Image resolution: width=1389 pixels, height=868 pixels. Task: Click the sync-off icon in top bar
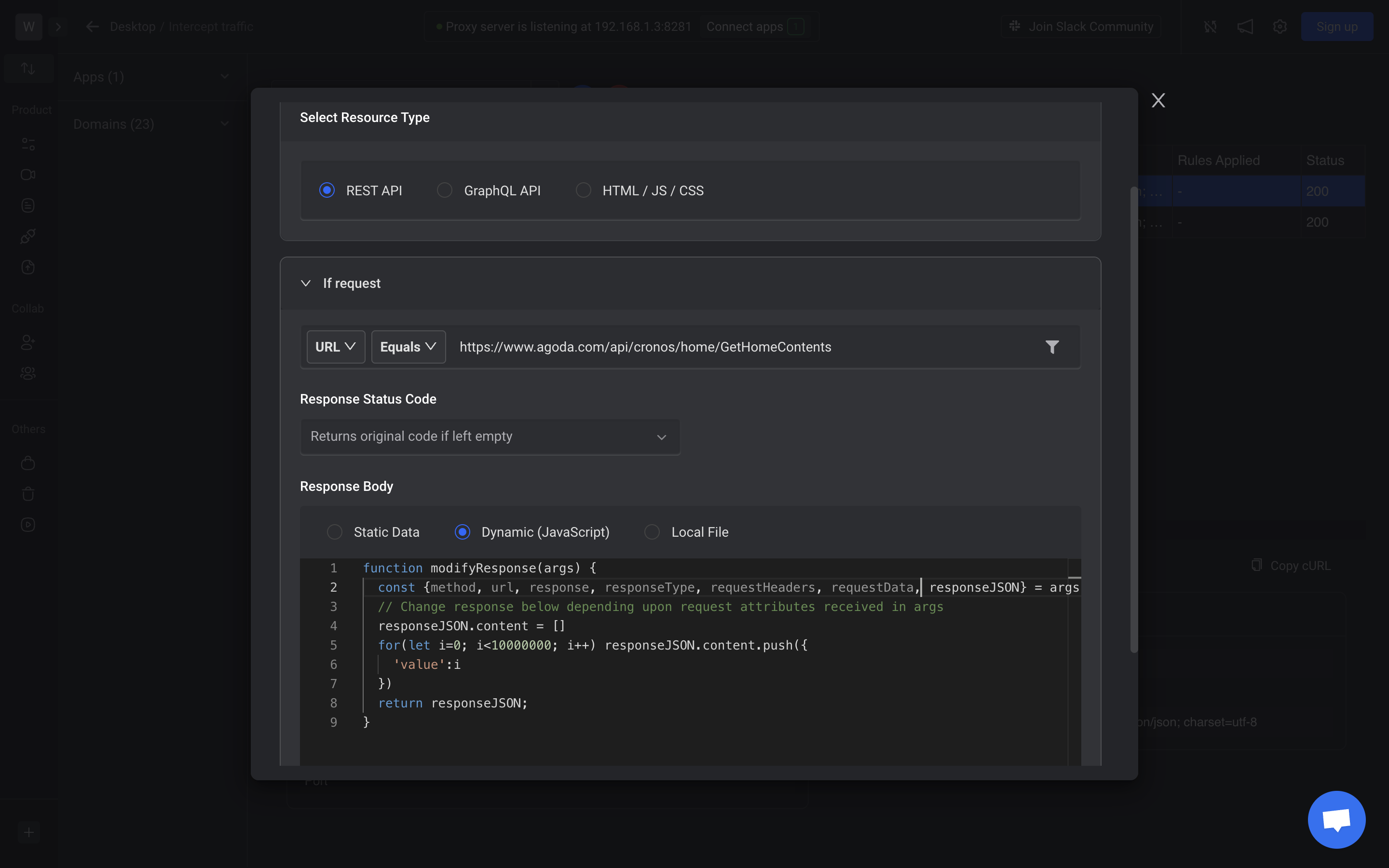[x=1210, y=27]
